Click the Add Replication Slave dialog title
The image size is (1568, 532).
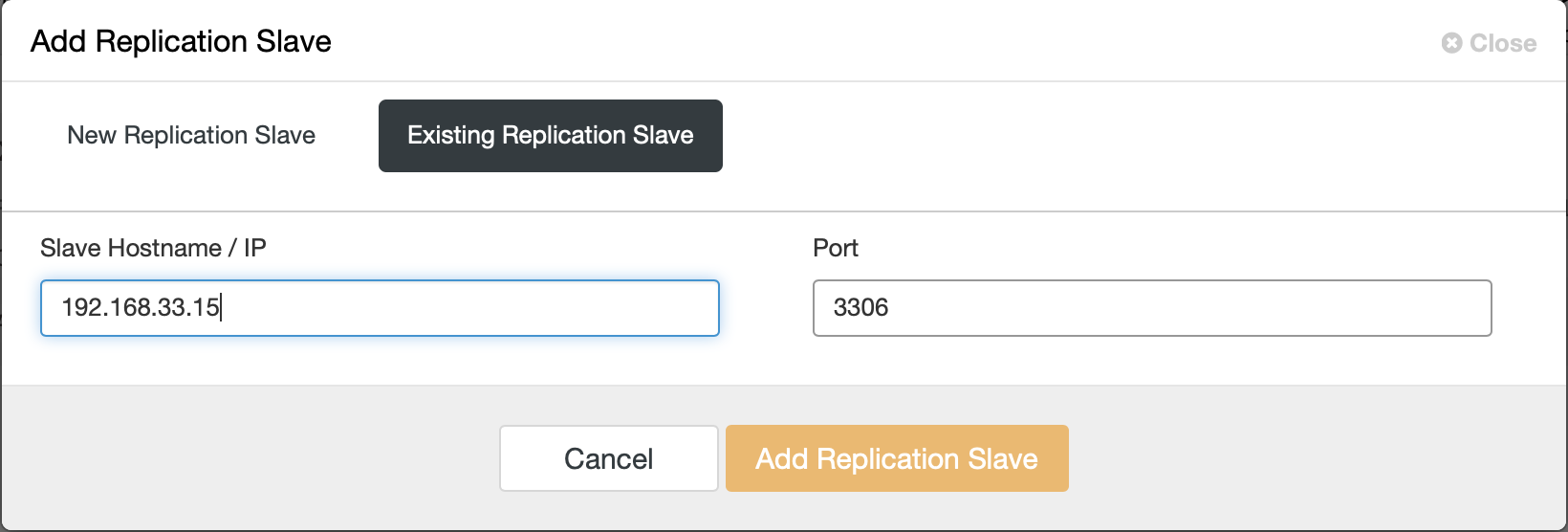pos(182,42)
